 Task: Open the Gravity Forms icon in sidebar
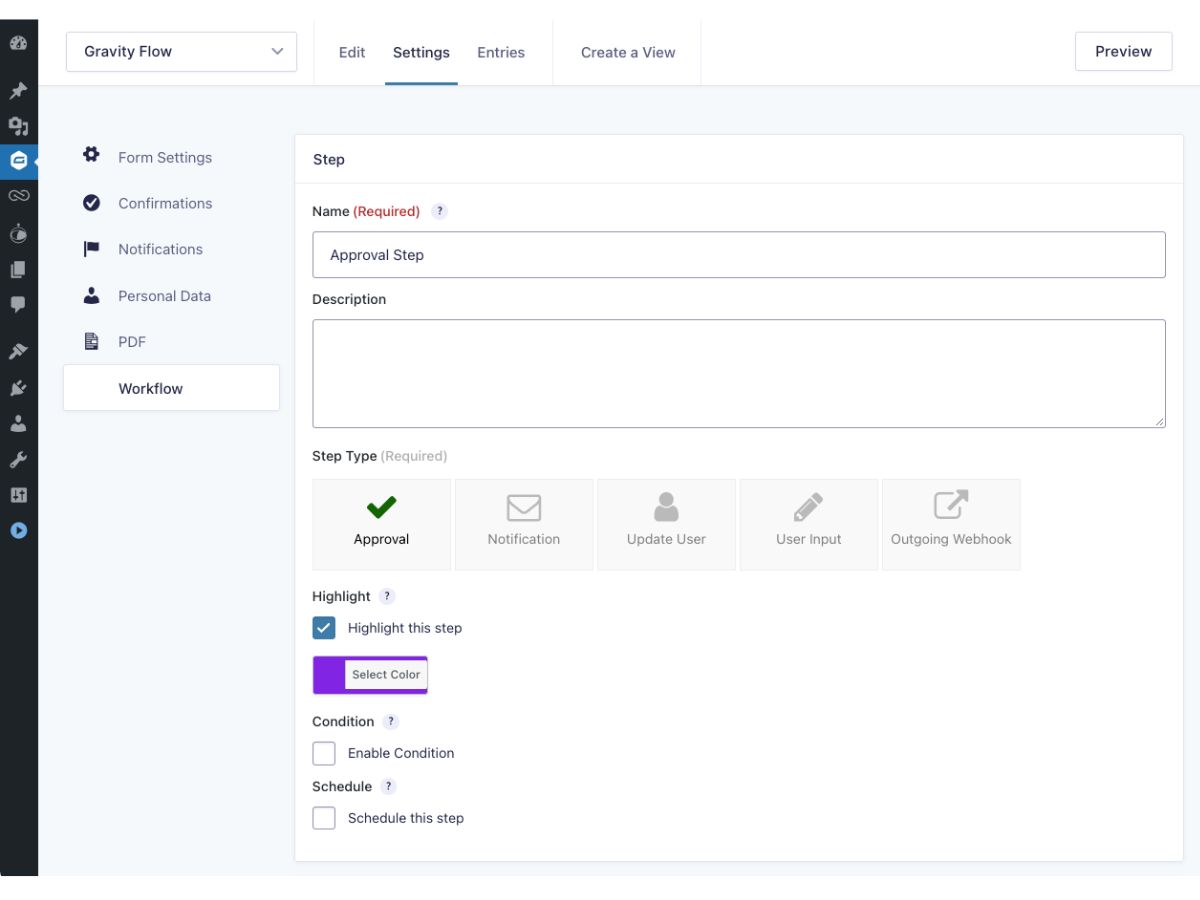coord(18,160)
